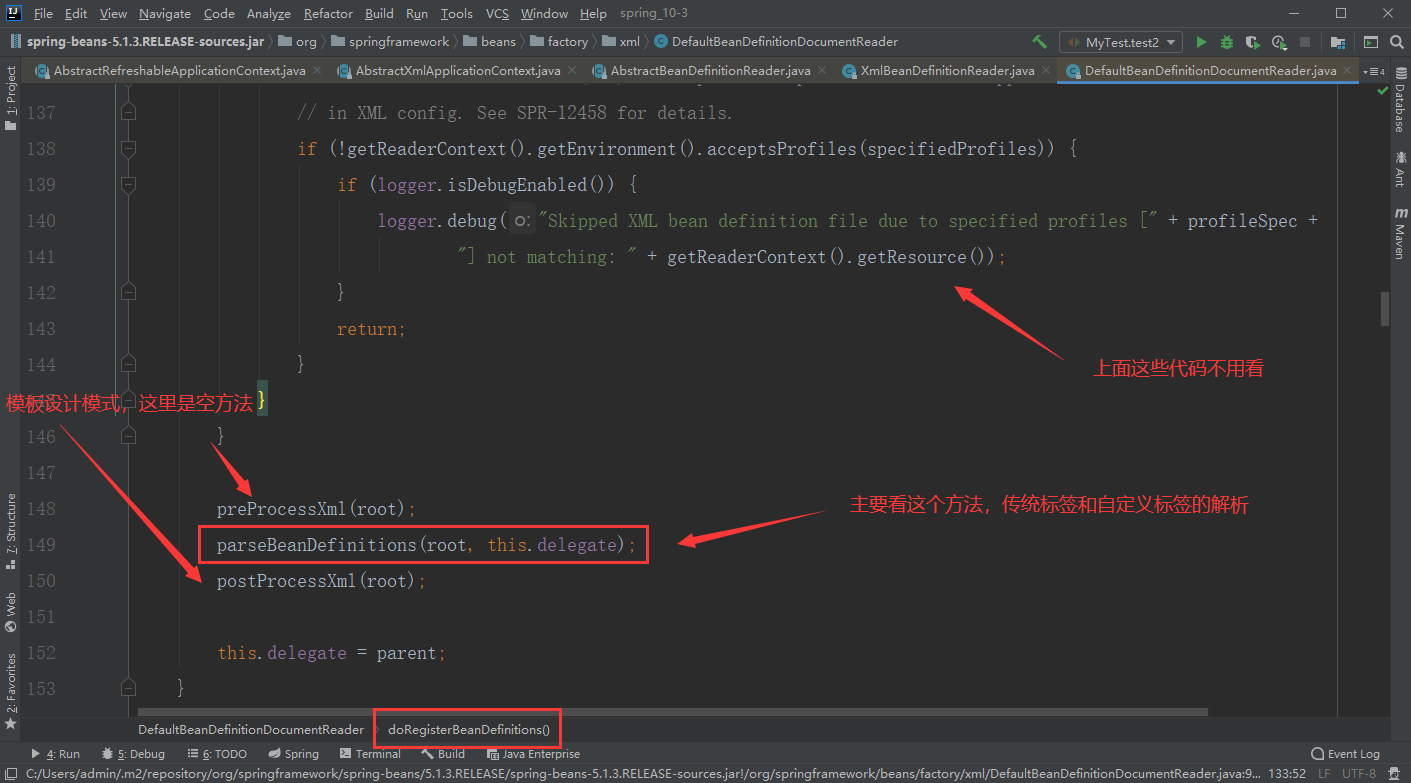Screen dimensions: 1411x783
Task: Close the DefaultBeanDefinitionDocumentReader.java tab
Action: pyautogui.click(x=1348, y=71)
